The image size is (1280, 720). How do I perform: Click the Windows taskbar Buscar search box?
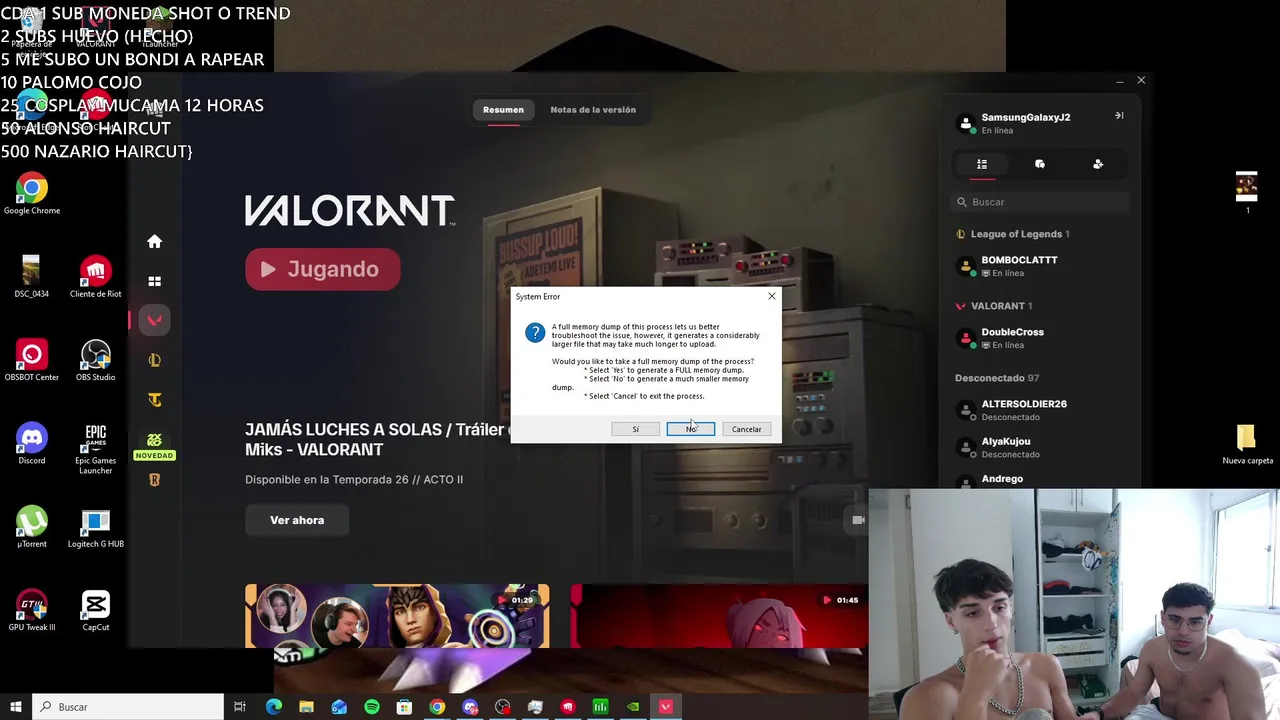click(x=128, y=707)
